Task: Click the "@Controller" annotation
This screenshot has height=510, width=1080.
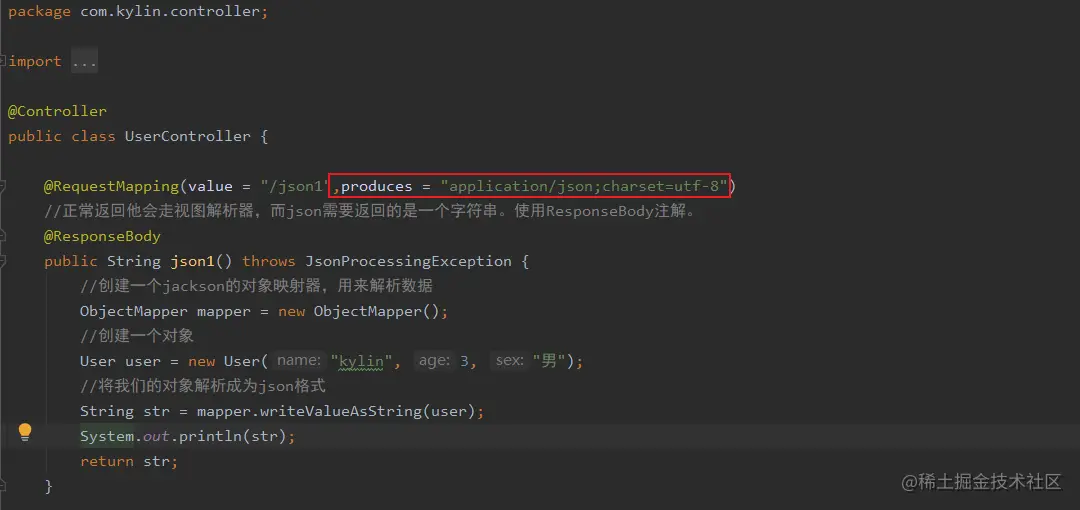Action: point(57,112)
